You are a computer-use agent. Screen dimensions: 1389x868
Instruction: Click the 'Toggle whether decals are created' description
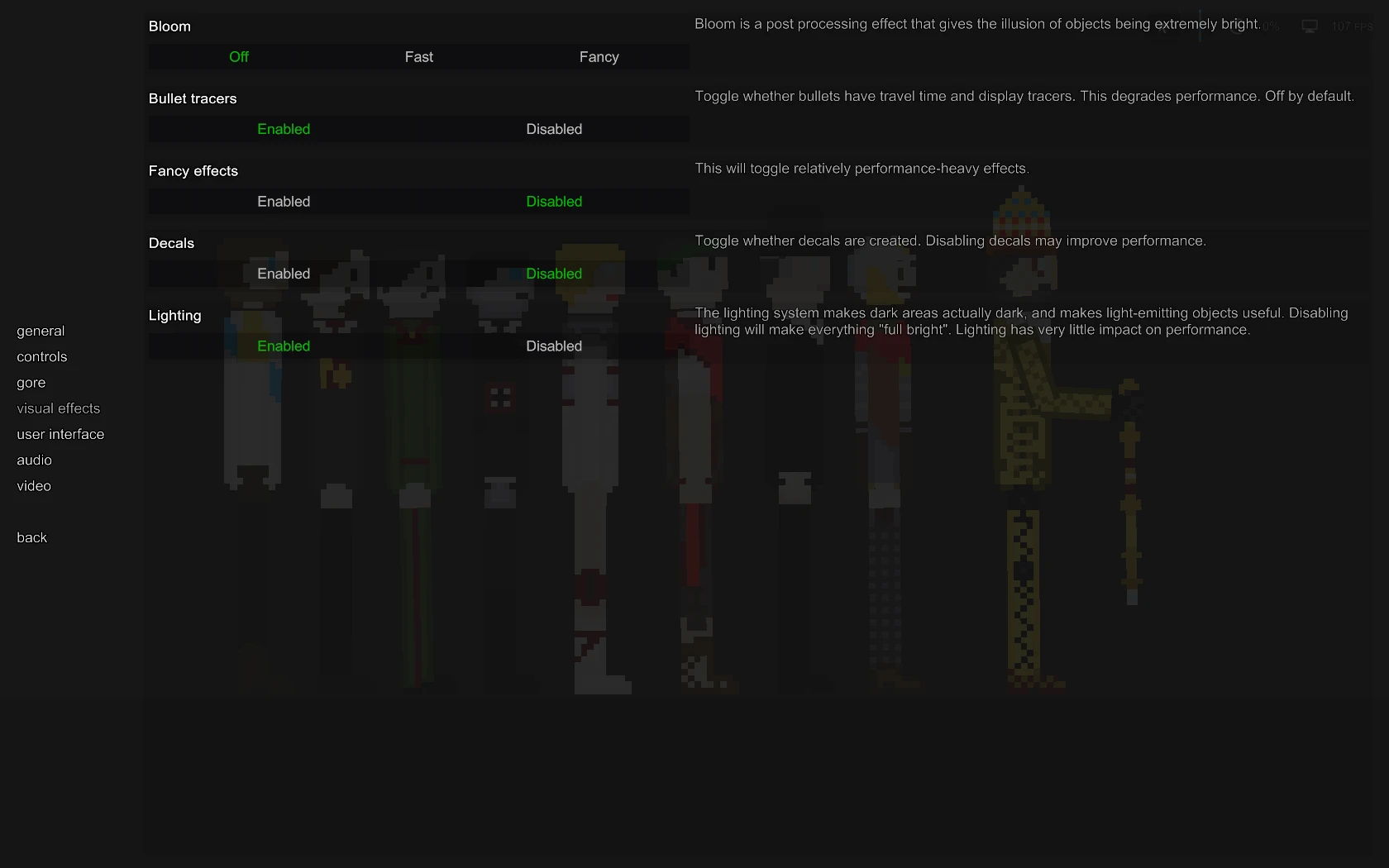click(x=950, y=241)
